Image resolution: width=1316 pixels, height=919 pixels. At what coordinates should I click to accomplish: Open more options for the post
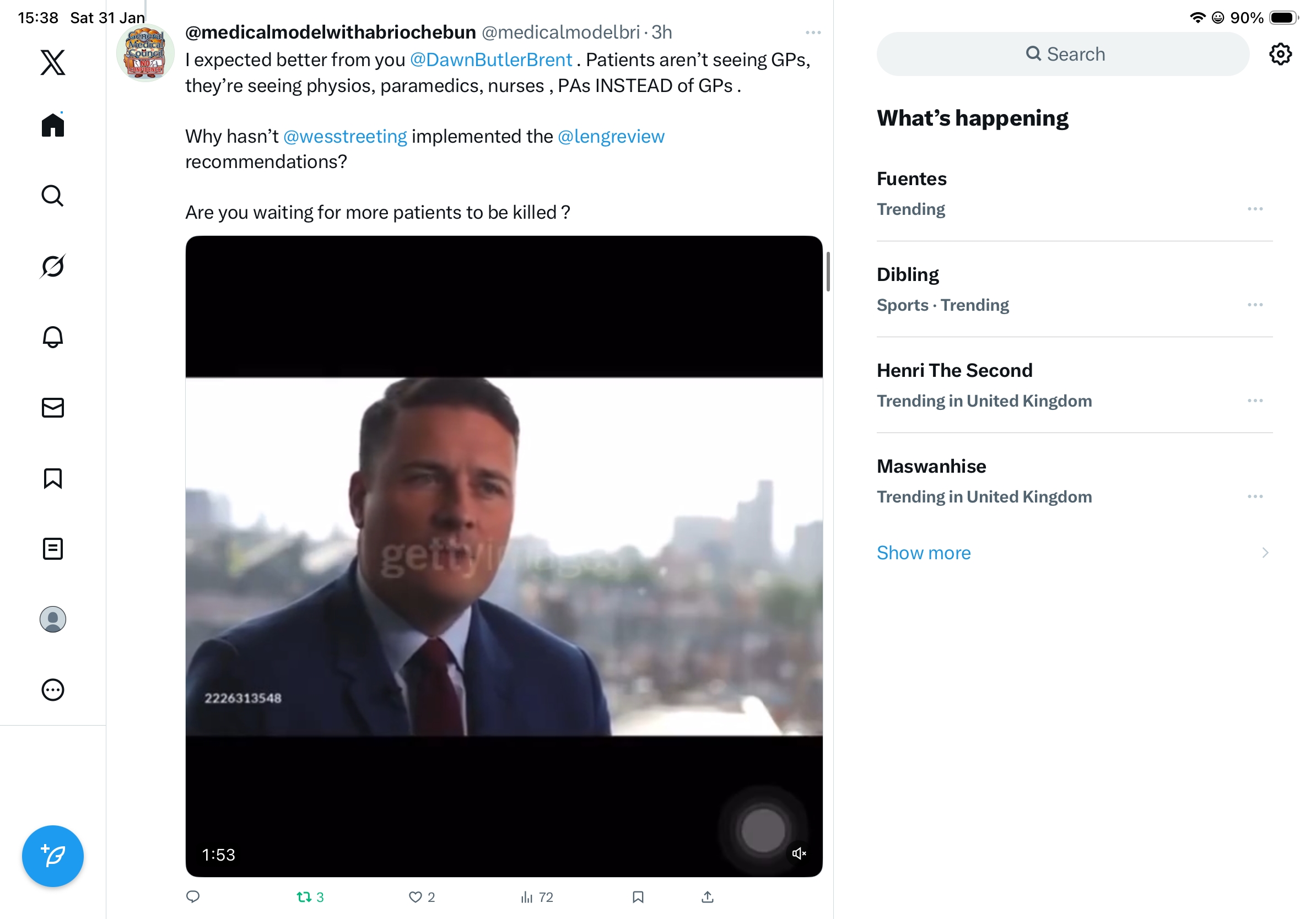(x=813, y=33)
